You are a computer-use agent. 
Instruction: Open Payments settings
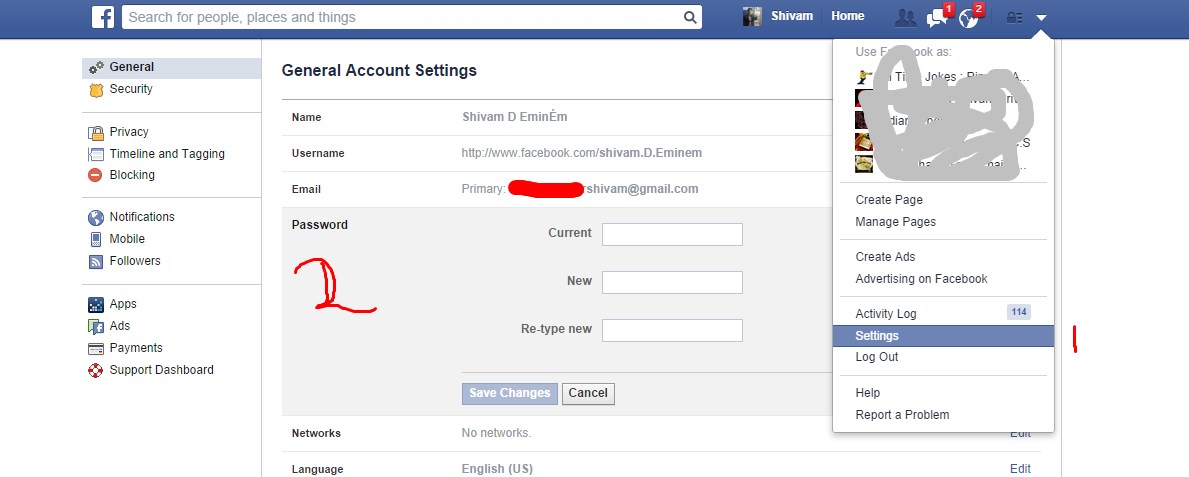(136, 348)
